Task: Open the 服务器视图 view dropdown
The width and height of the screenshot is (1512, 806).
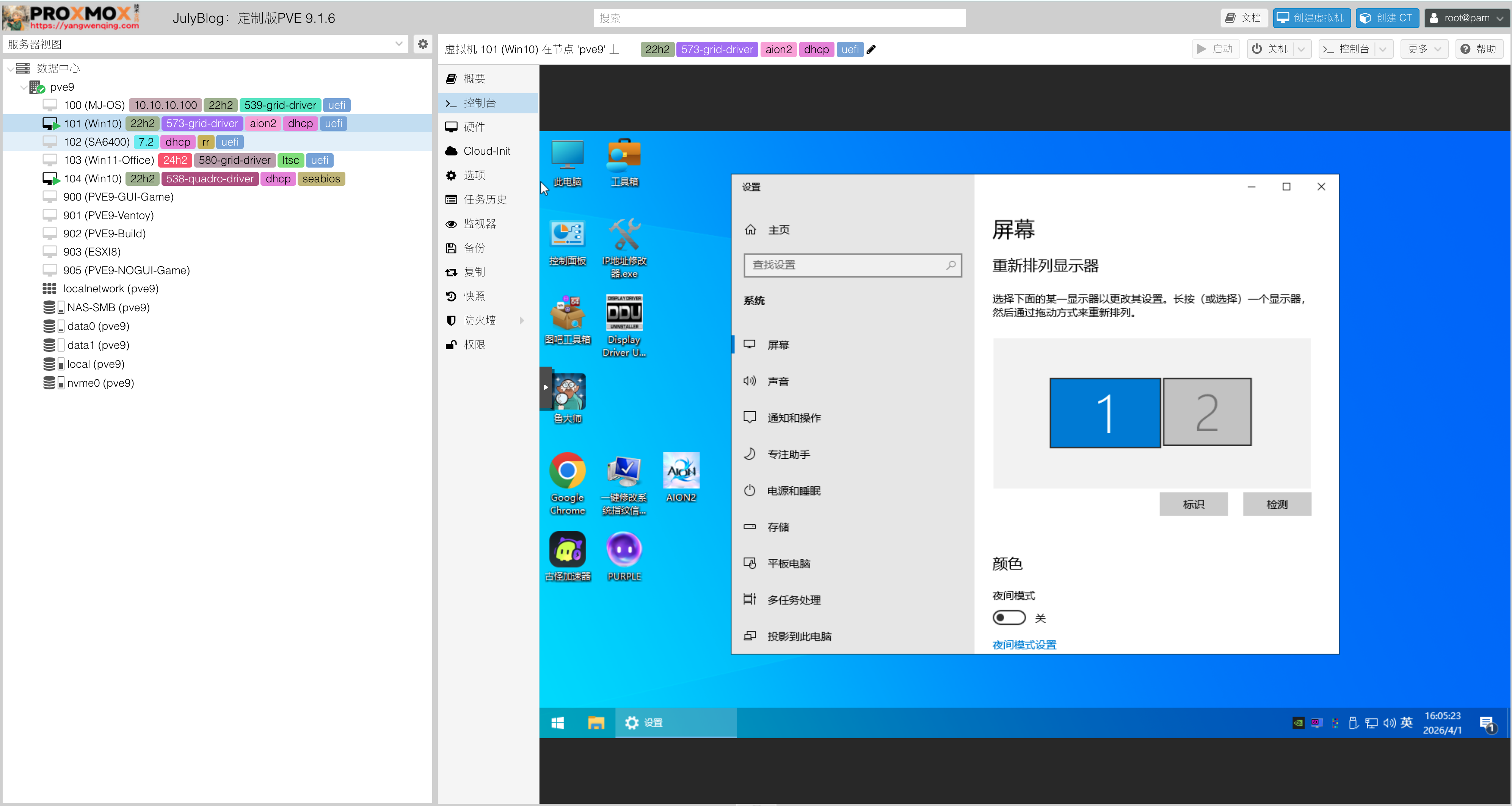Action: [398, 44]
